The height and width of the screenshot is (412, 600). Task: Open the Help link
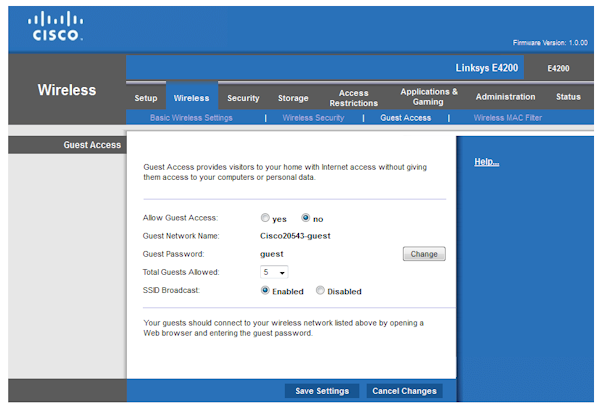pyautogui.click(x=486, y=162)
